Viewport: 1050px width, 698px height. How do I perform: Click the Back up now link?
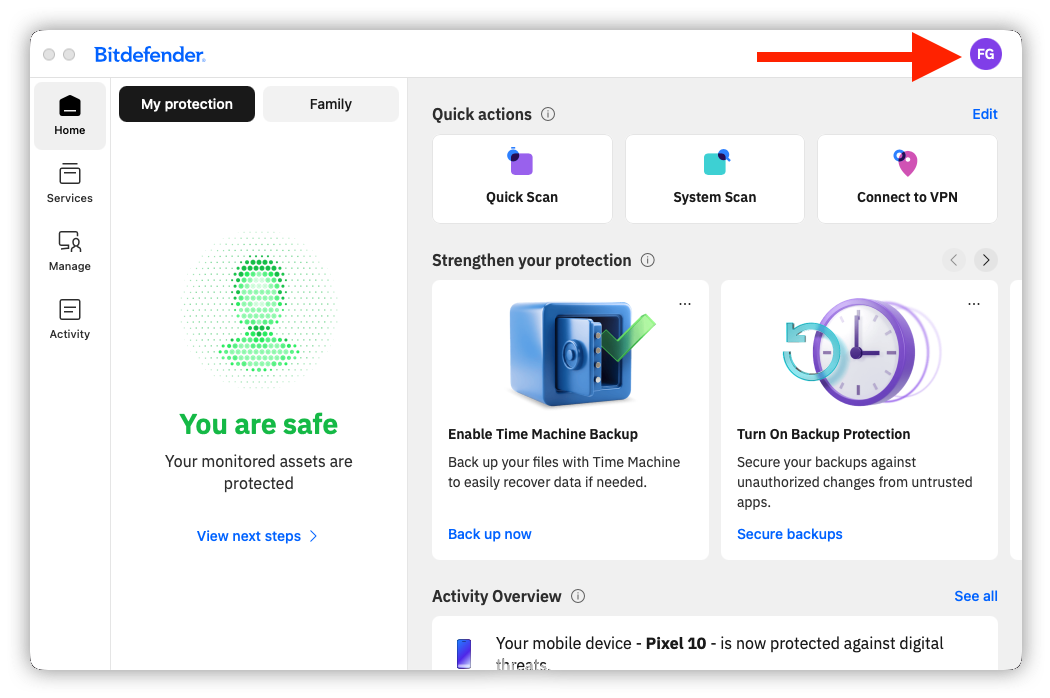[x=490, y=534]
